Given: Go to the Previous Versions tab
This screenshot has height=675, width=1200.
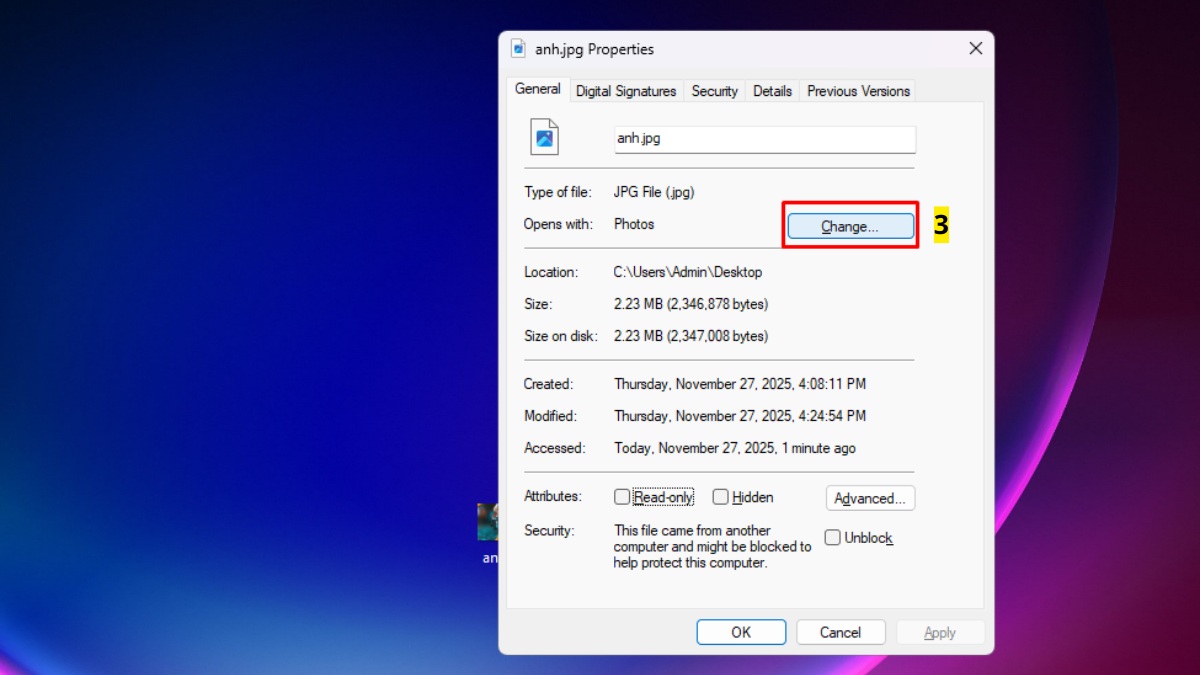Looking at the screenshot, I should [x=858, y=91].
